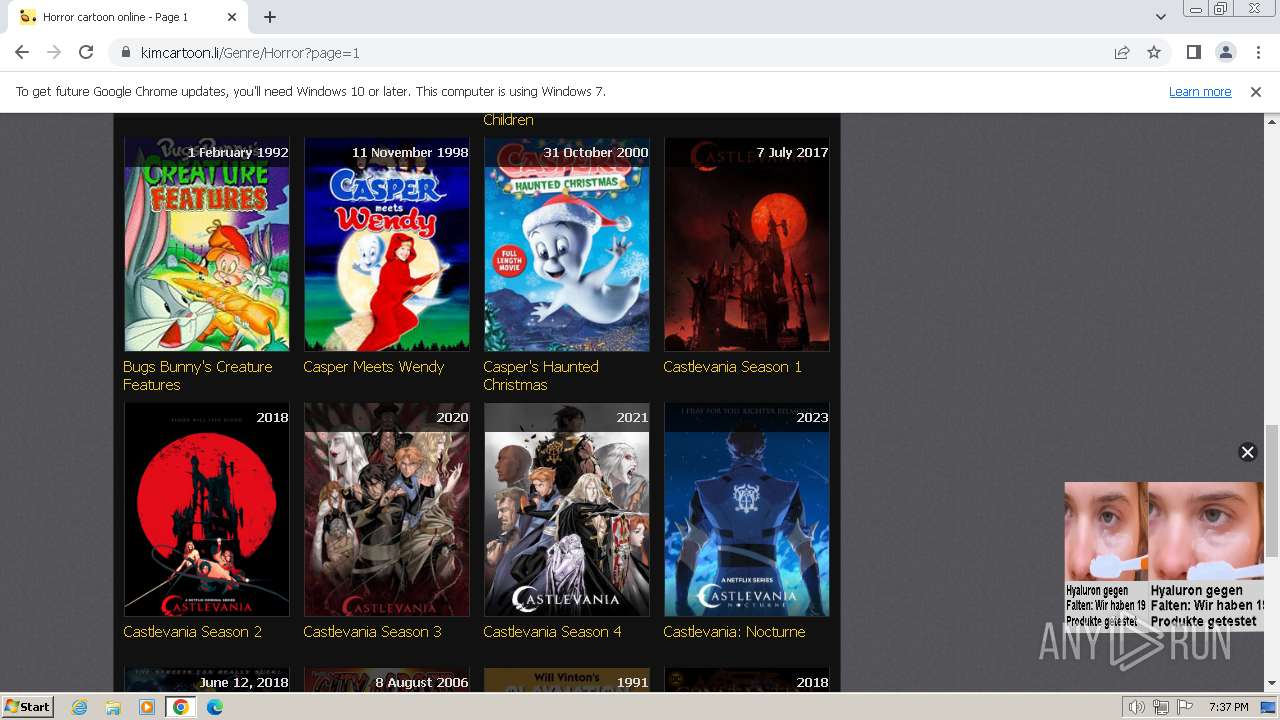Open the Learn more link
Viewport: 1280px width, 720px height.
pyautogui.click(x=1200, y=91)
